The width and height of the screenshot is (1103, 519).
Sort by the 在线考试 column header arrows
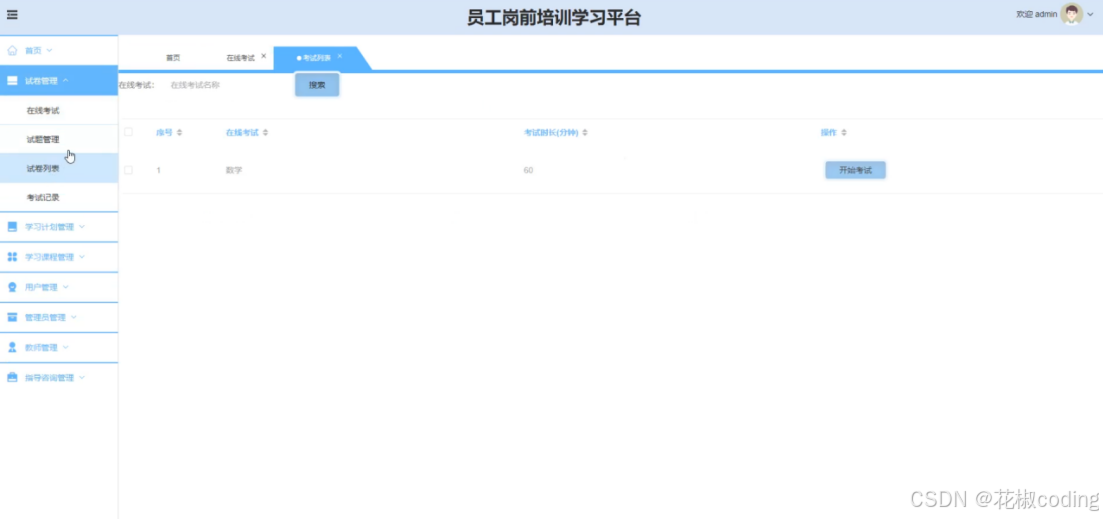click(x=265, y=132)
